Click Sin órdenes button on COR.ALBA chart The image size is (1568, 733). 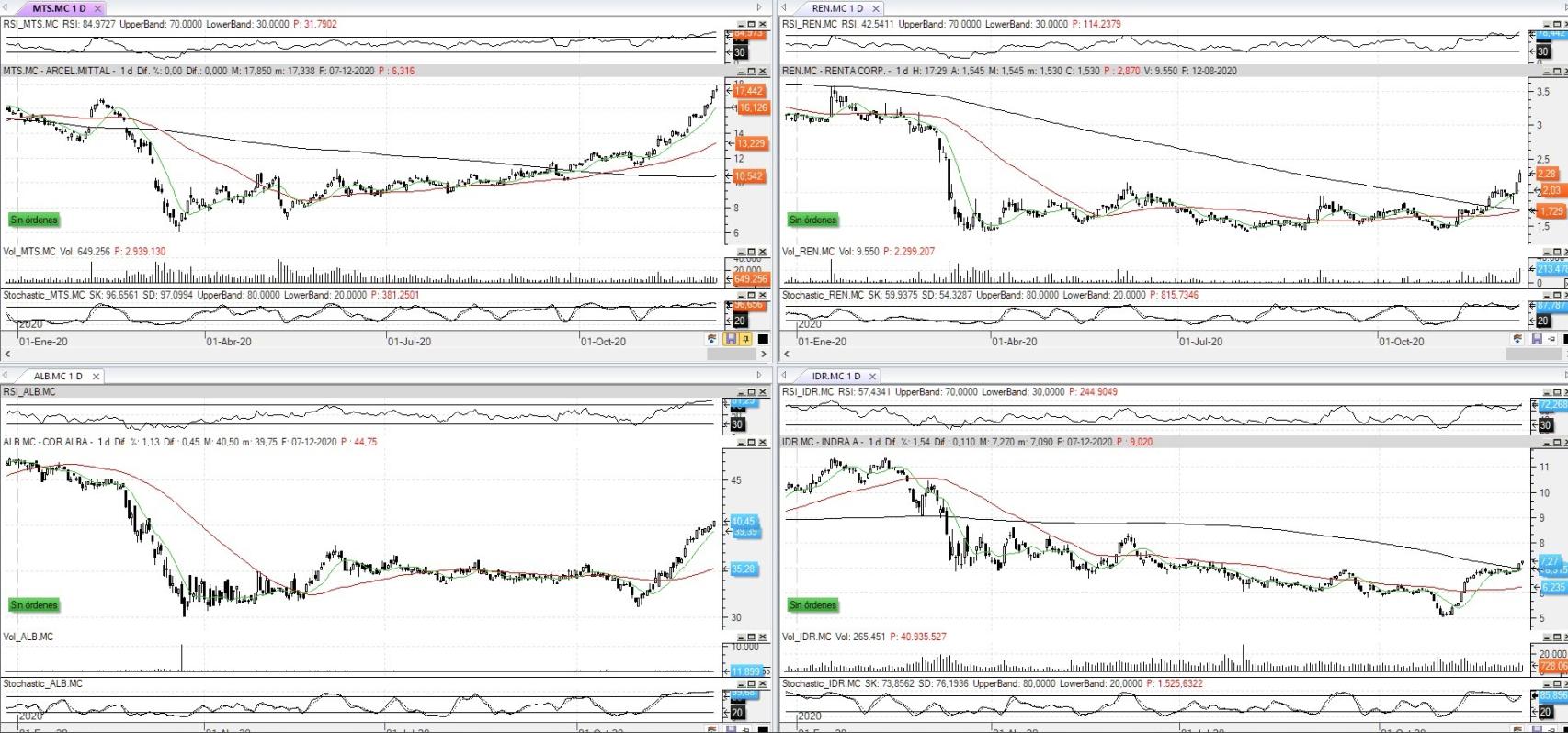pyautogui.click(x=34, y=605)
